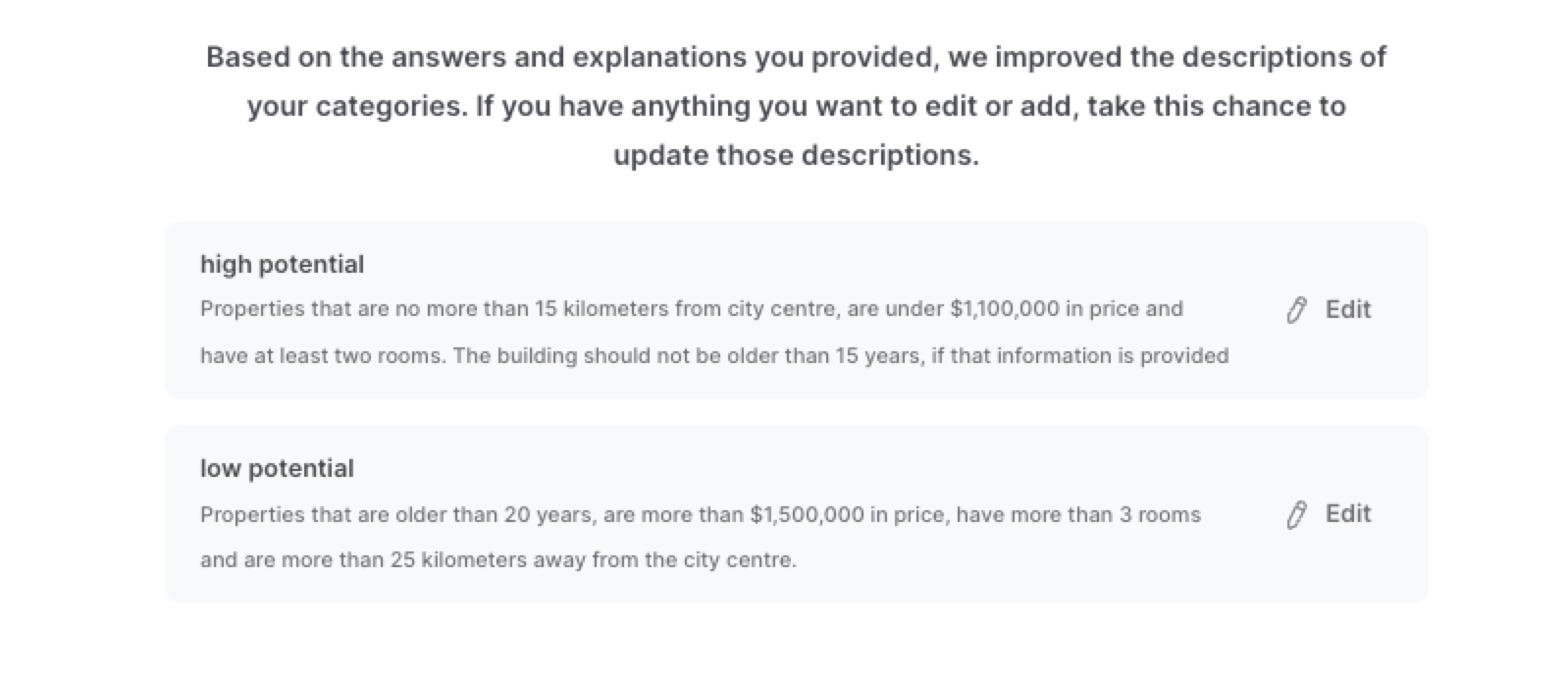
Task: Edit the high potential description
Action: pyautogui.click(x=1329, y=310)
